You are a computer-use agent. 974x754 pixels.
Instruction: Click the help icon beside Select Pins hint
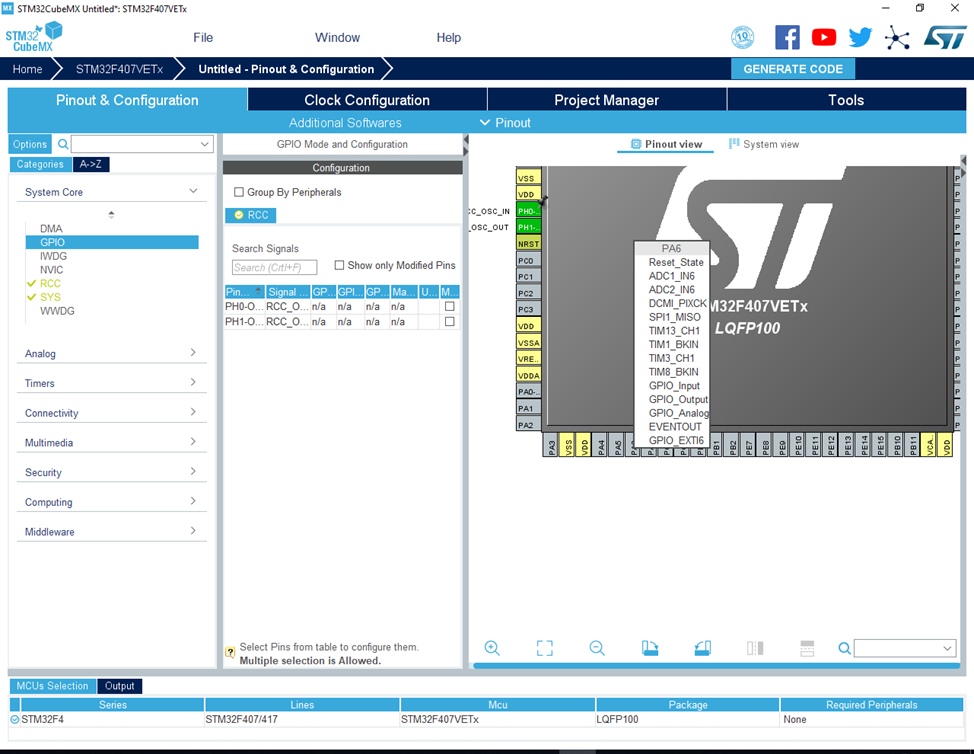[230, 652]
